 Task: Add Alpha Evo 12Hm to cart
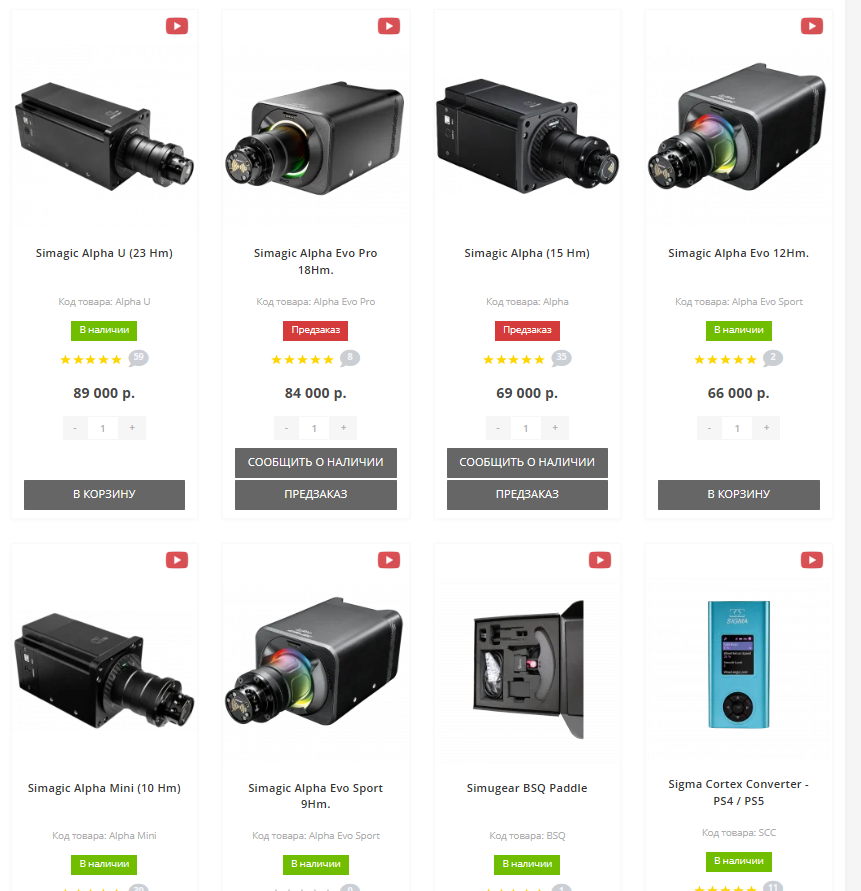point(738,494)
